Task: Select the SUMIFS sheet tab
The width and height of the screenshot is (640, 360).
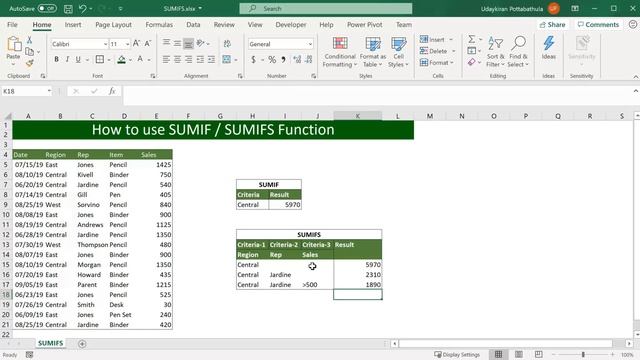Action: (51, 343)
